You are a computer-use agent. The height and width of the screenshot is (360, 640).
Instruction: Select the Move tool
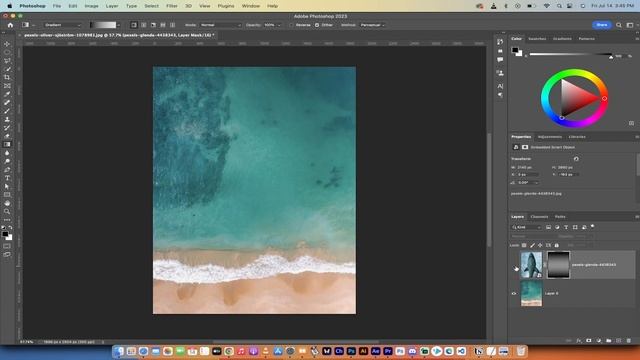point(7,44)
